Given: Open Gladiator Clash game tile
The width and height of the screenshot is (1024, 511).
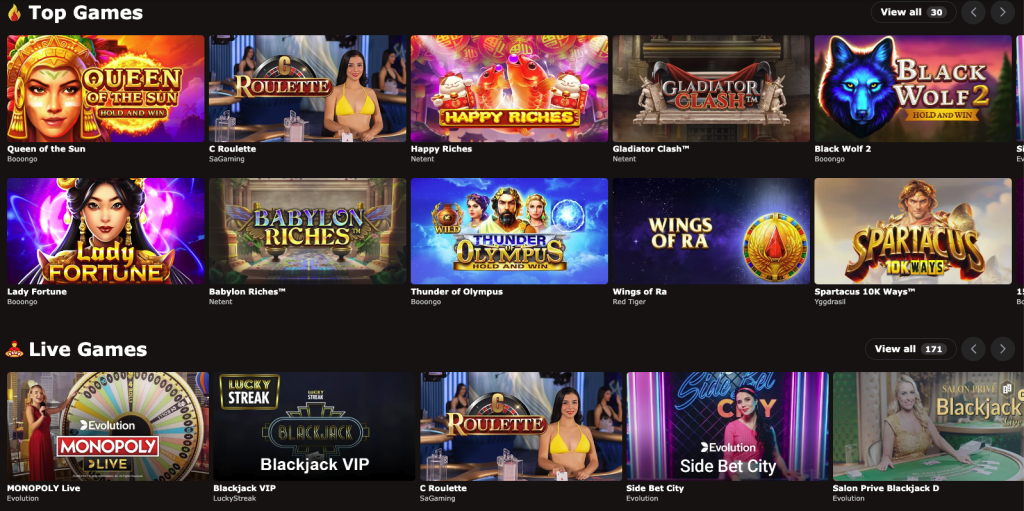Looking at the screenshot, I should 711,88.
